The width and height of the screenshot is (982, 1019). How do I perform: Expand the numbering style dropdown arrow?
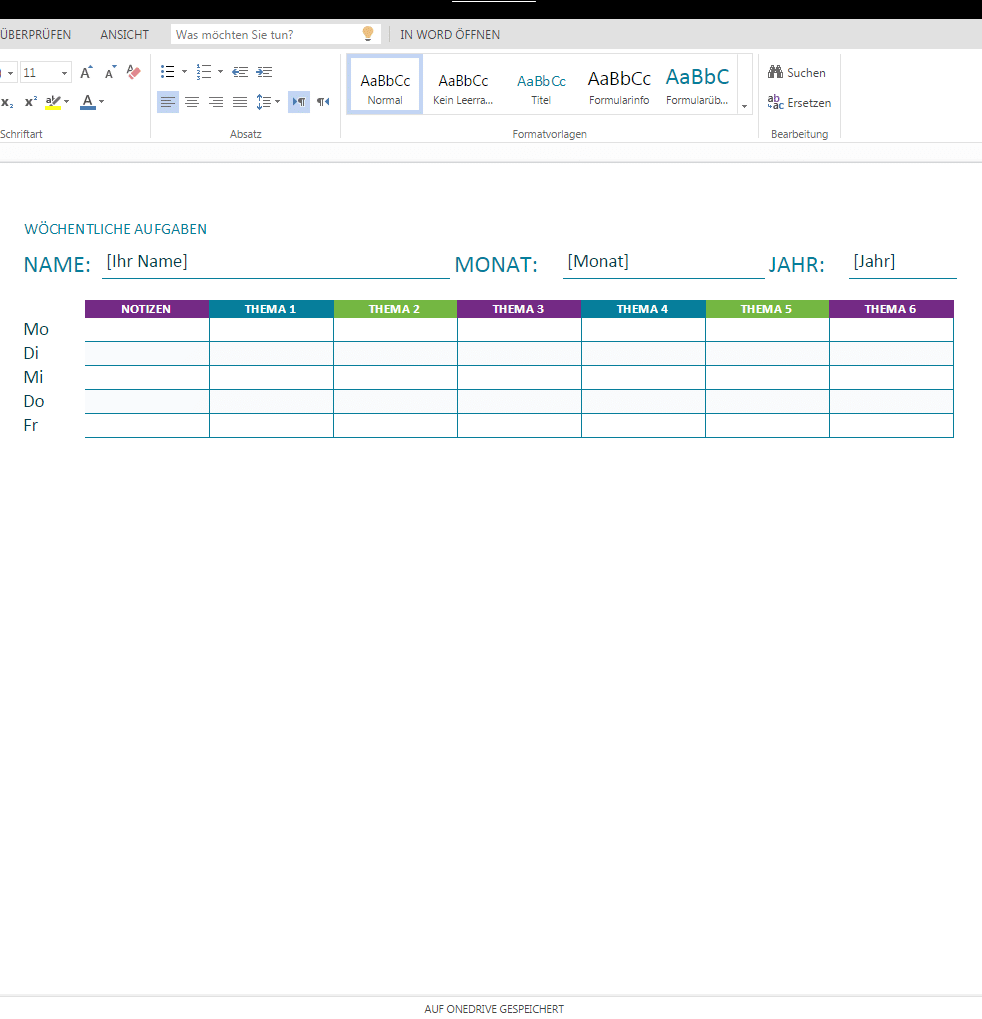[220, 71]
